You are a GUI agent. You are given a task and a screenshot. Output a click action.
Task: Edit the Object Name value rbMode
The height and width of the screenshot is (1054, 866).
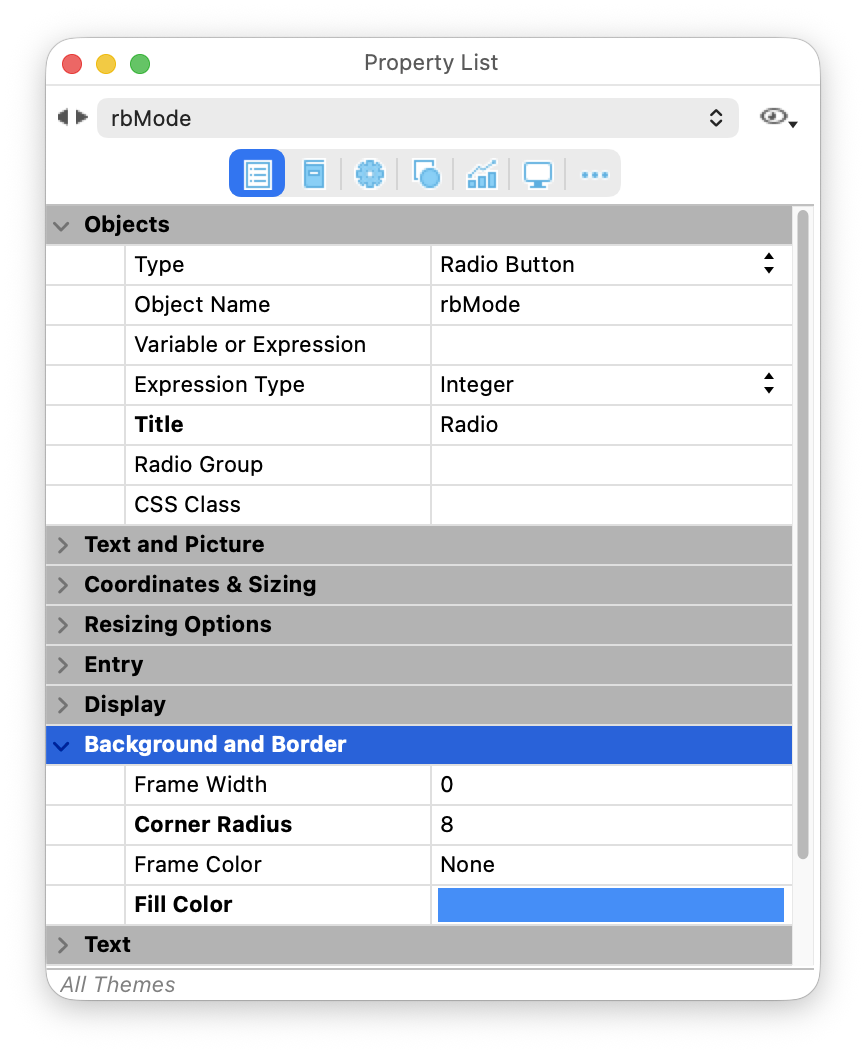click(x=611, y=305)
